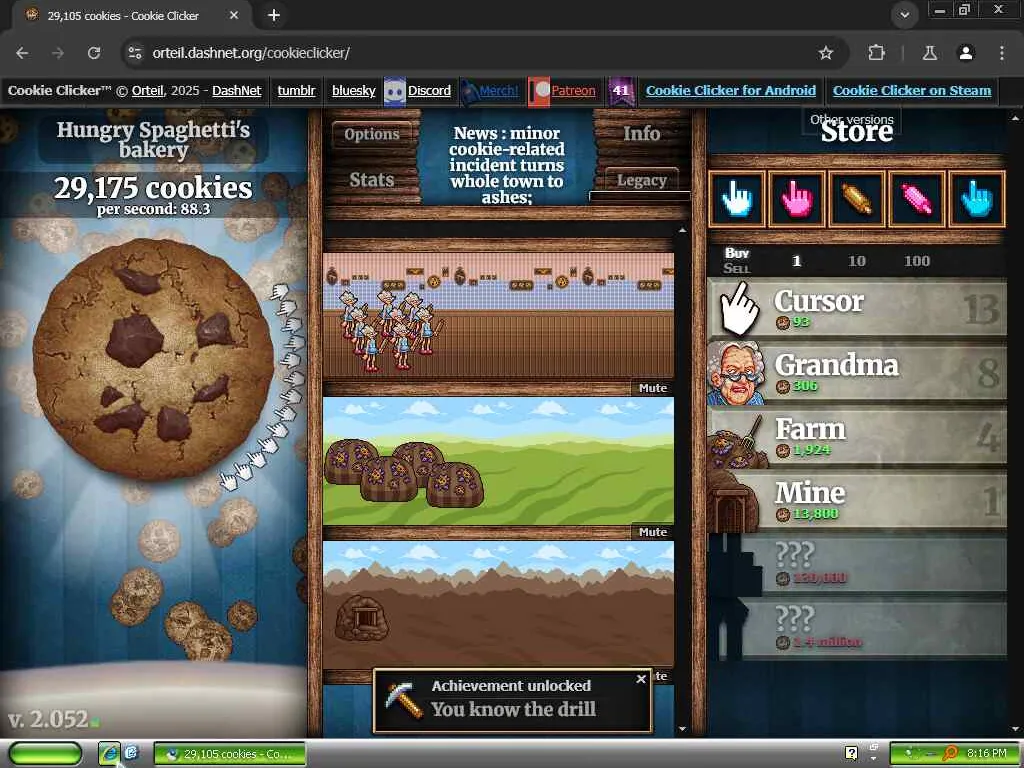Open the Legacy menu
Image resolution: width=1024 pixels, height=768 pixels.
click(641, 180)
